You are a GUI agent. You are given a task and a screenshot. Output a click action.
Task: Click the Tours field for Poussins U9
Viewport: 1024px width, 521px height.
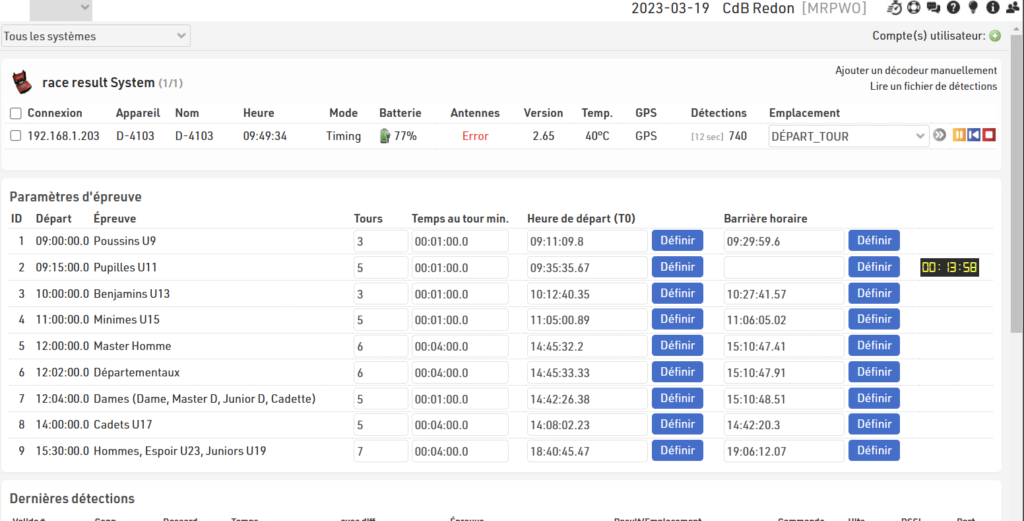pos(381,241)
